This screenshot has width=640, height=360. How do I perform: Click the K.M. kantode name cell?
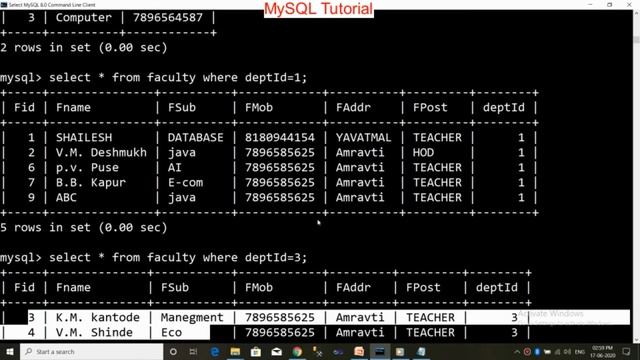[98, 318]
